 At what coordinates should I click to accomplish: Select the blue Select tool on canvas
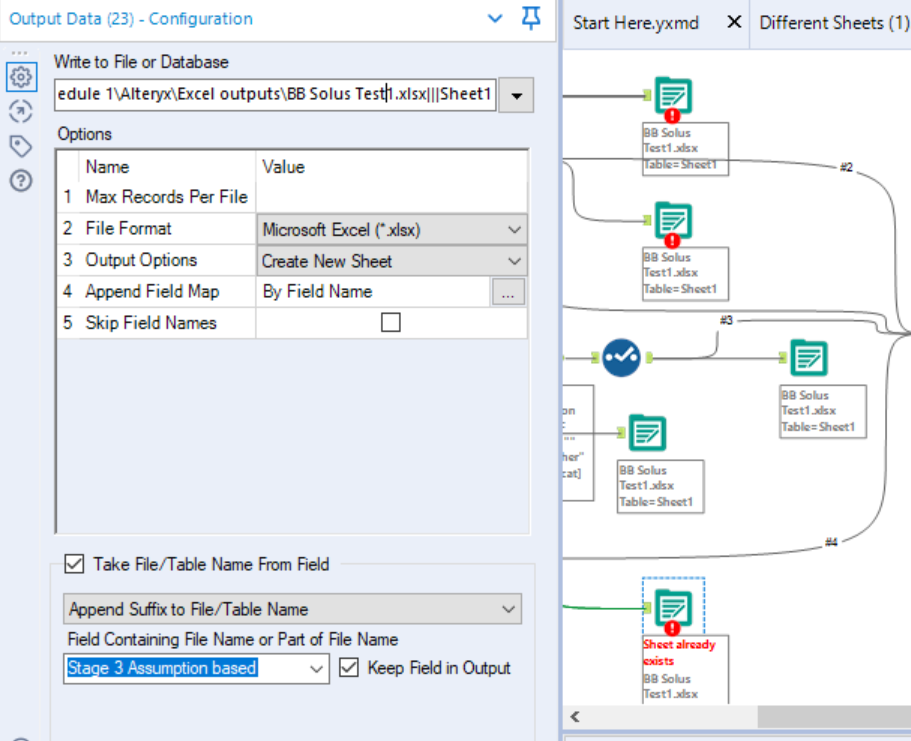(x=621, y=357)
